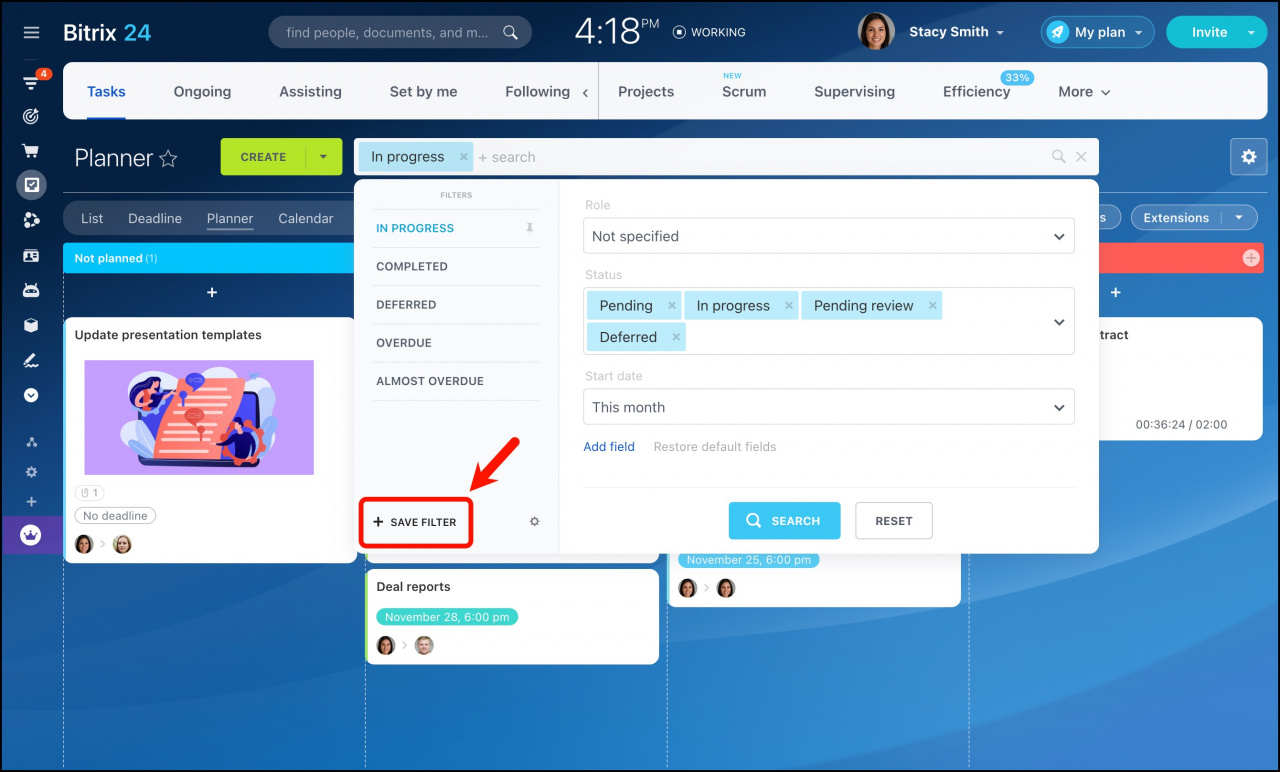Click the filter search input field

pyautogui.click(x=760, y=157)
